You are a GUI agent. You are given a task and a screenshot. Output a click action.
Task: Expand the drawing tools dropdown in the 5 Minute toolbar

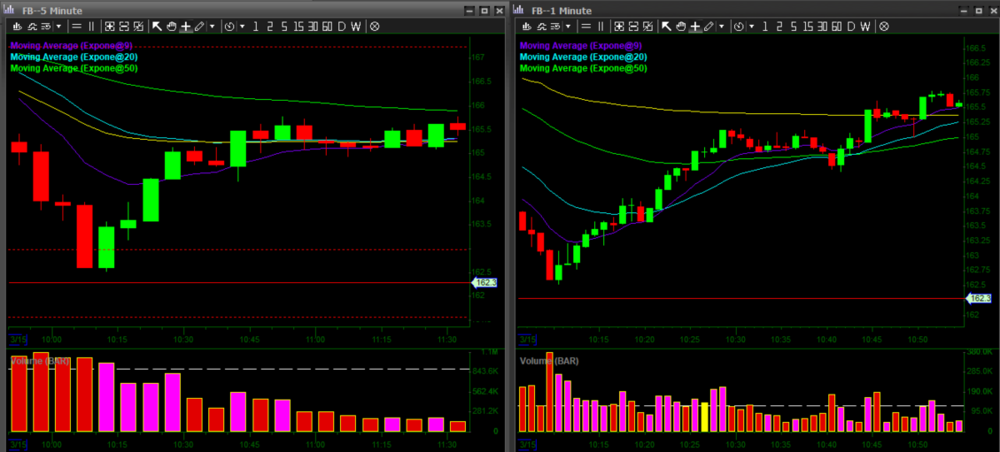tap(212, 26)
